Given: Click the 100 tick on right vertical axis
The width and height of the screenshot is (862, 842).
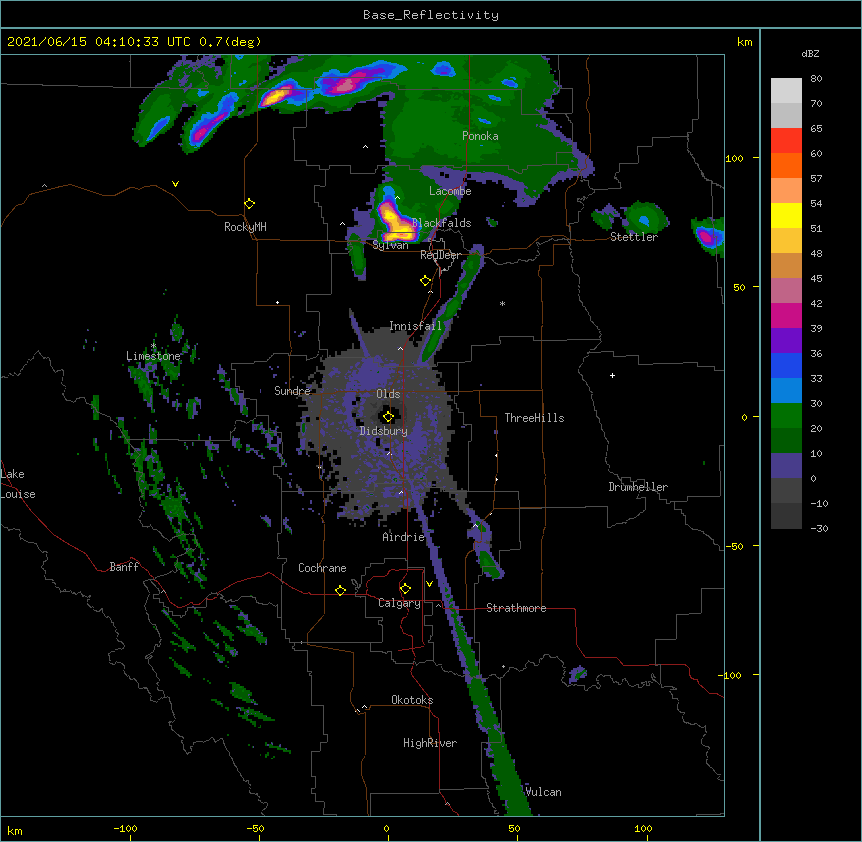Looking at the screenshot, I should coord(734,158).
